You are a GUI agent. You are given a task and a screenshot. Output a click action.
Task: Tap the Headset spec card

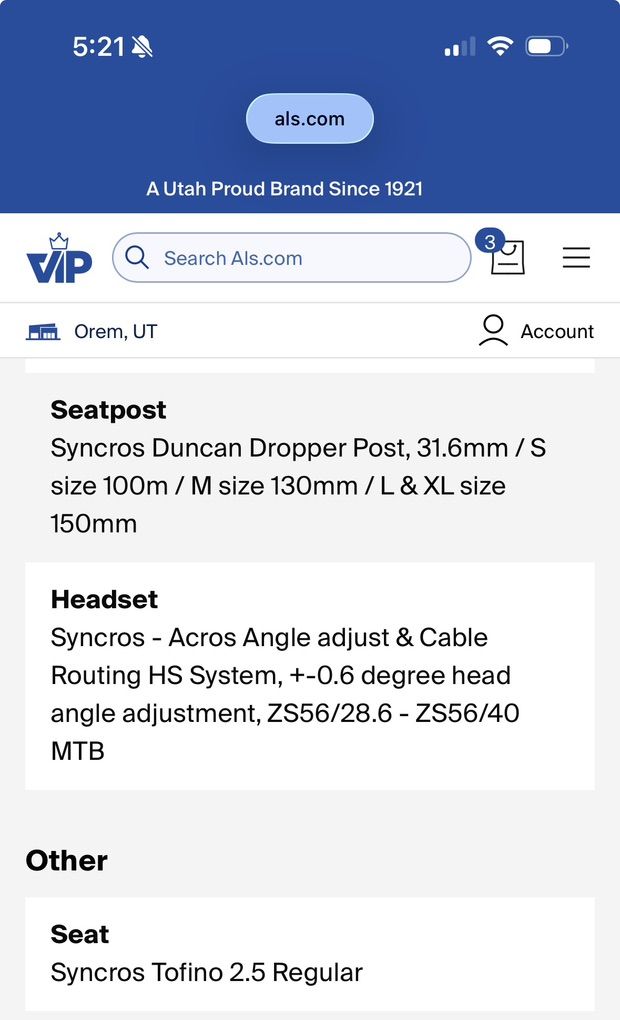point(309,675)
